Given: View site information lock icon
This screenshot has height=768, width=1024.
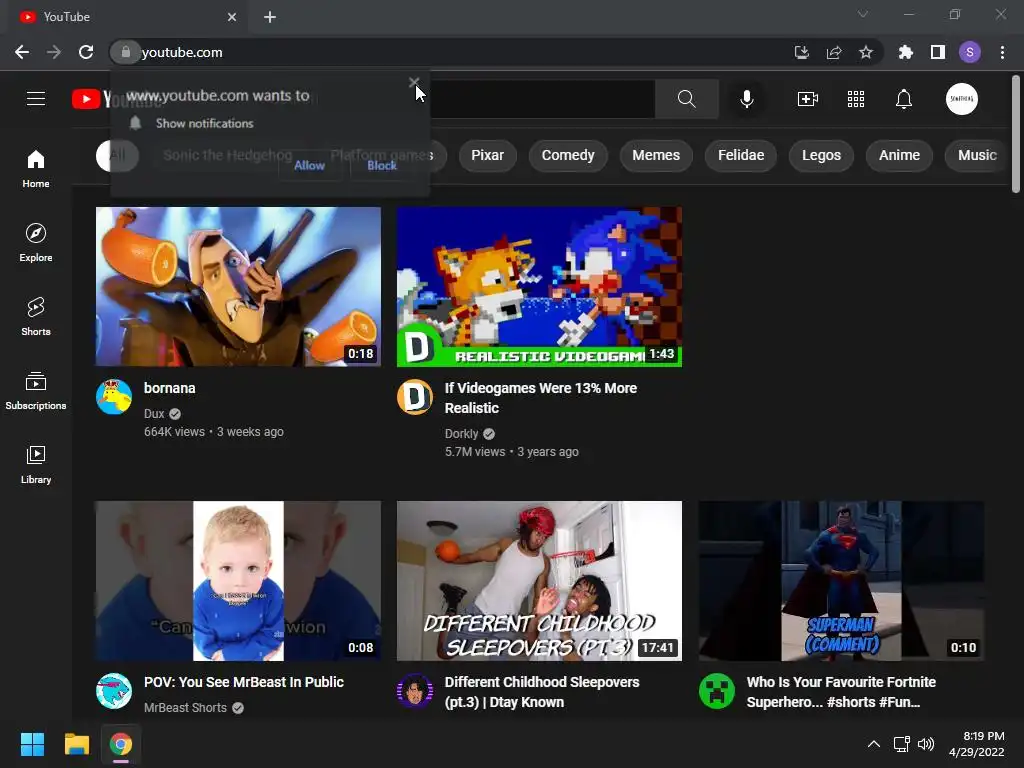Looking at the screenshot, I should pyautogui.click(x=126, y=52).
